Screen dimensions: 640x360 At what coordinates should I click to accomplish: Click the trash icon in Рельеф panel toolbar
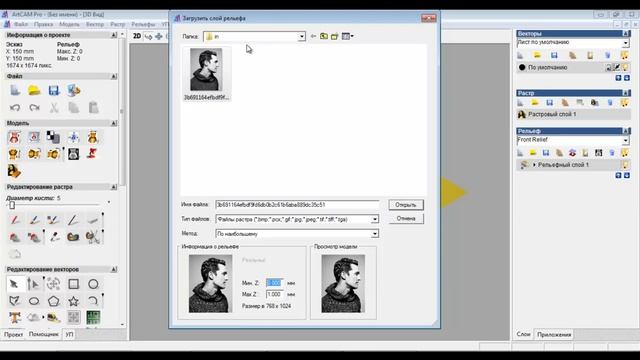(612, 153)
